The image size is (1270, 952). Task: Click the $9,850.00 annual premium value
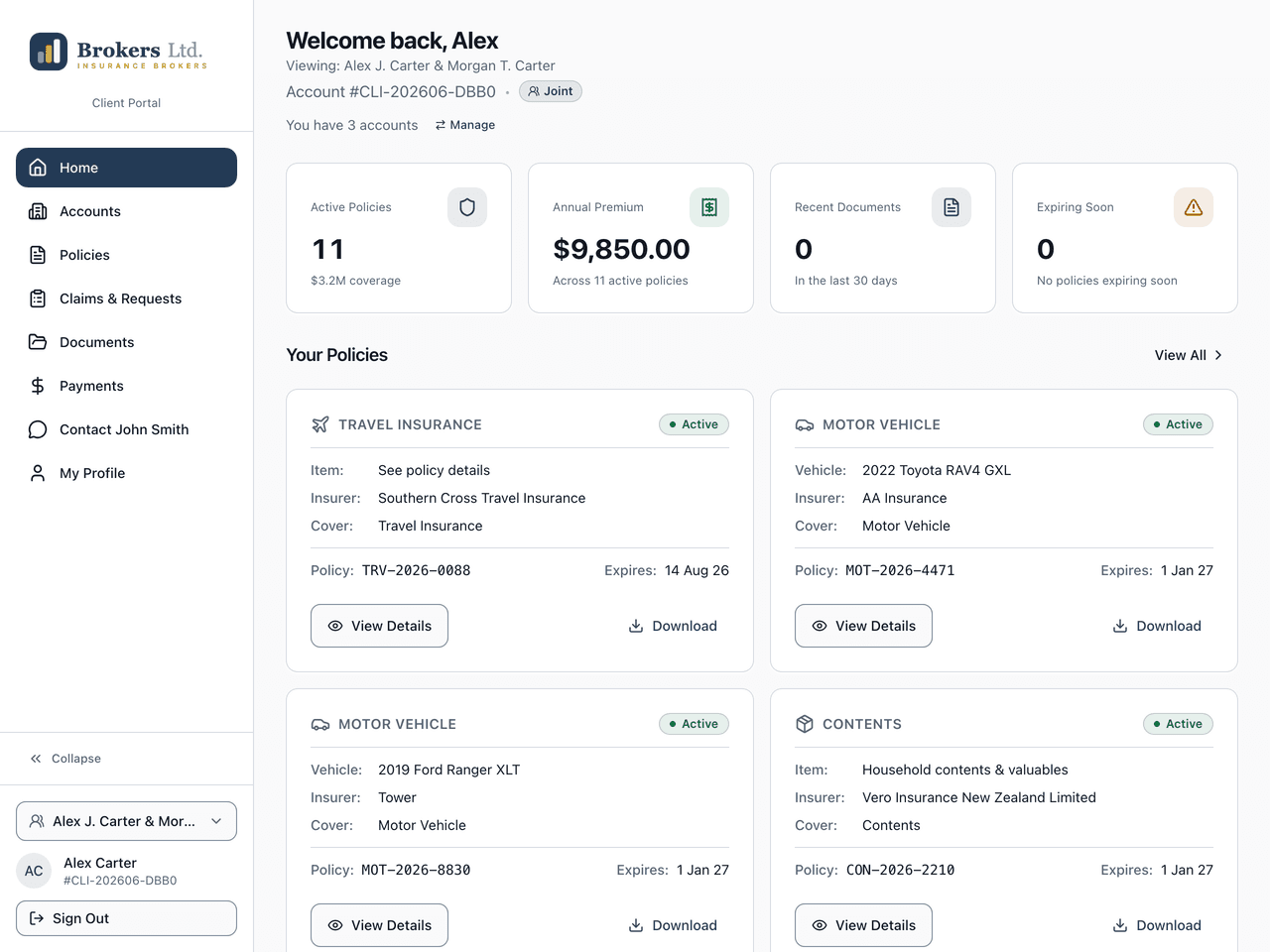coord(621,249)
